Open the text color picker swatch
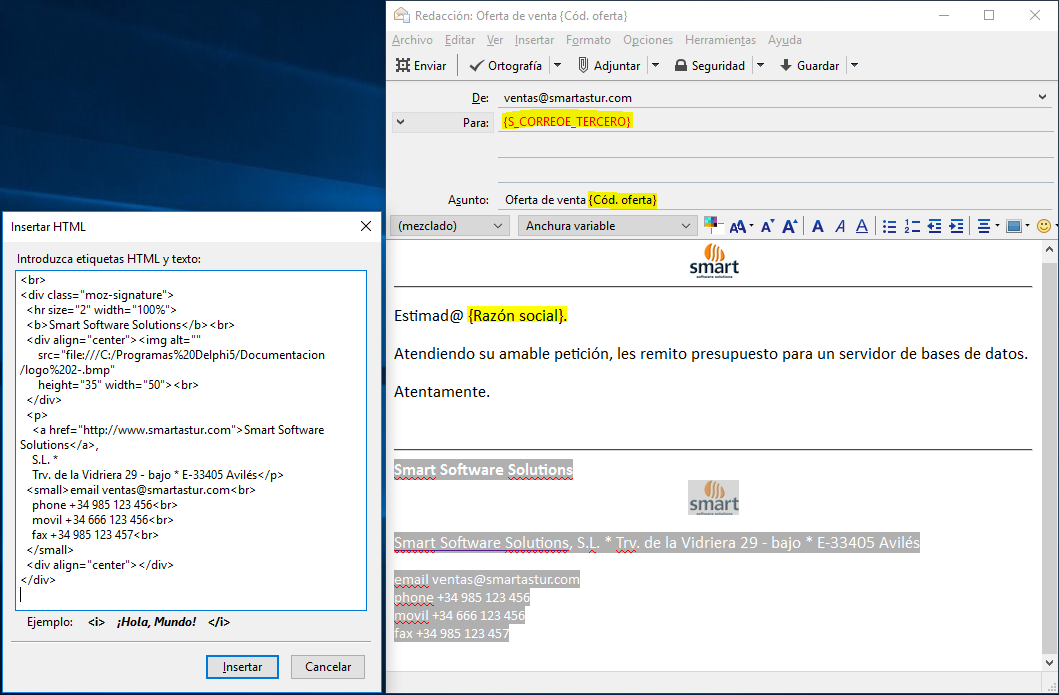 click(713, 225)
